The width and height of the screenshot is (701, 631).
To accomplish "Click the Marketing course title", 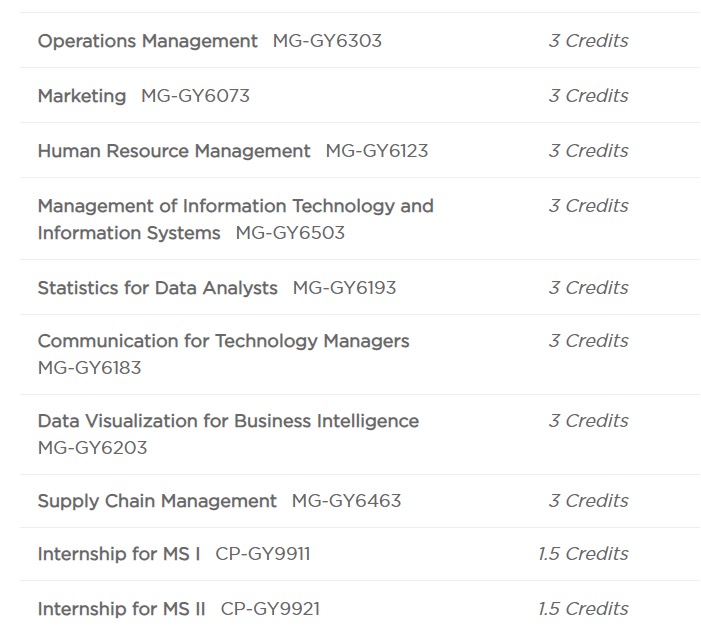I will click(x=82, y=96).
